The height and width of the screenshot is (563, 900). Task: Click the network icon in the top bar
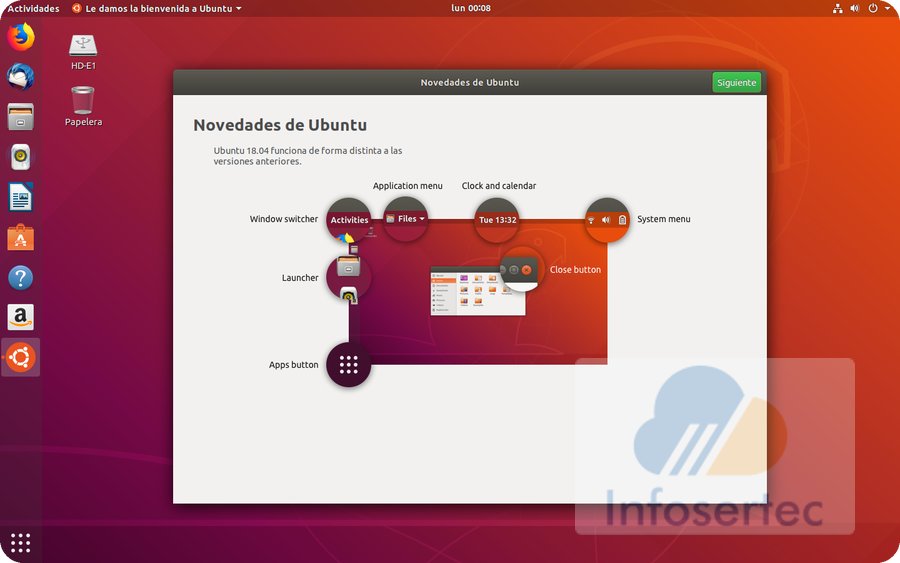[x=837, y=8]
